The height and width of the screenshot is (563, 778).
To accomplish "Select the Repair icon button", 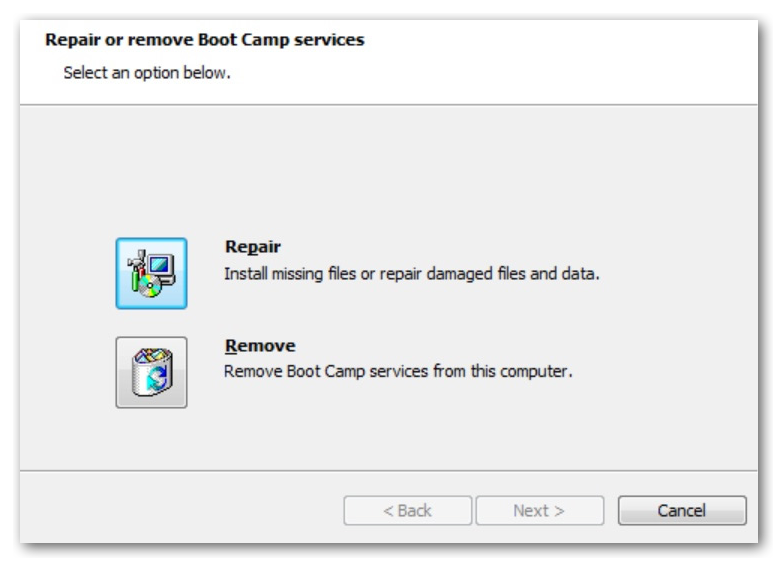I will click(151, 273).
